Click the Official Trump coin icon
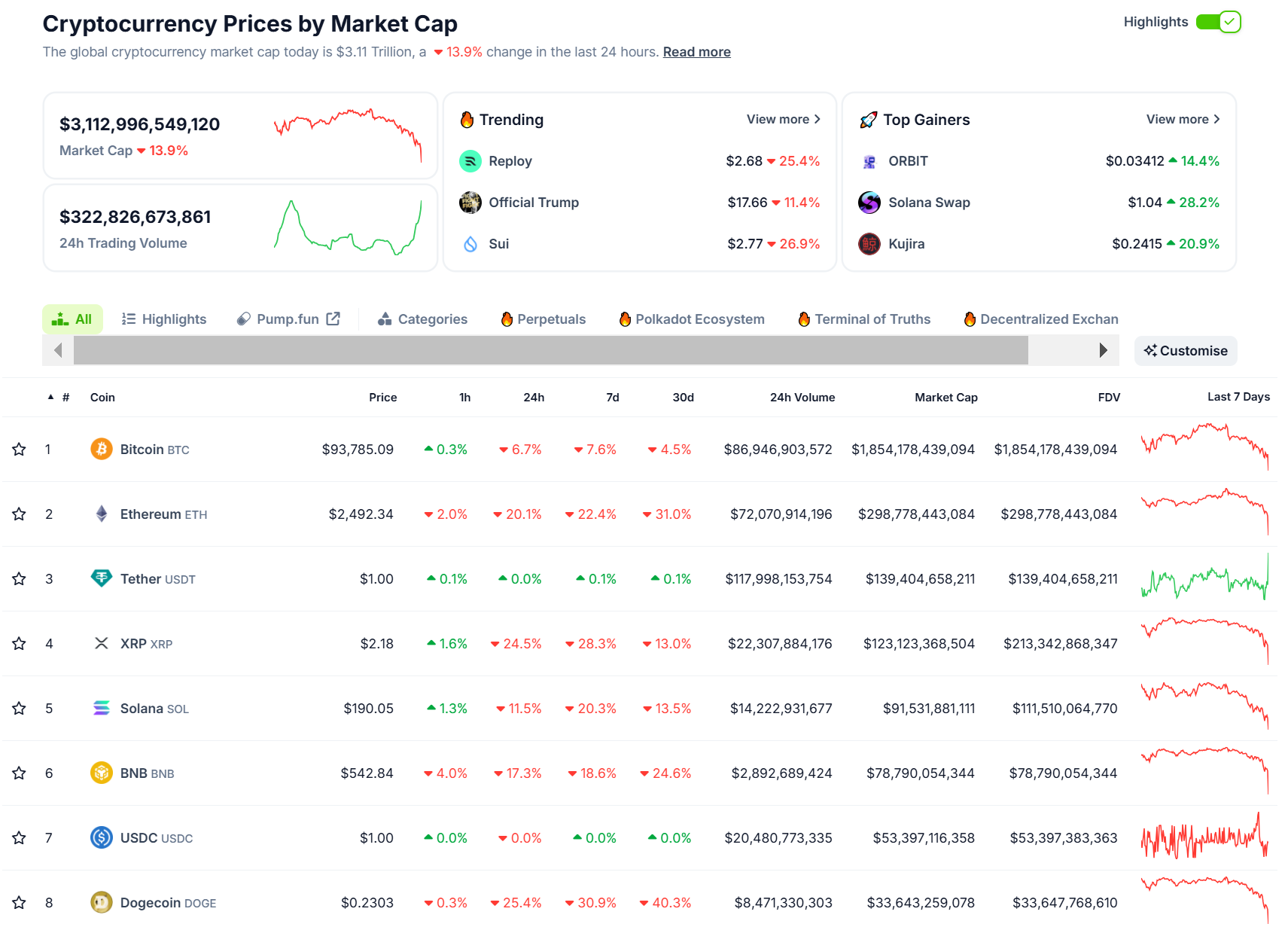Screen dimensions: 1288x930 [470, 203]
